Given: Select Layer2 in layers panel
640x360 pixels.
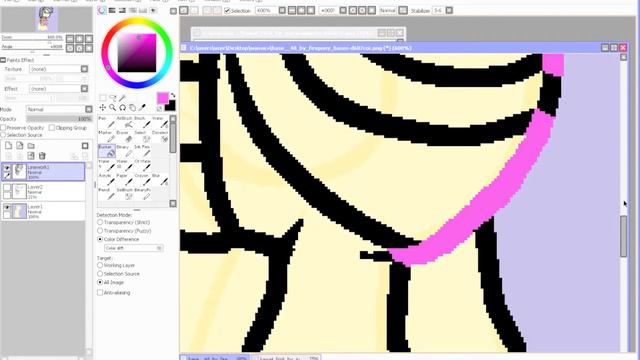Looking at the screenshot, I should 43,191.
